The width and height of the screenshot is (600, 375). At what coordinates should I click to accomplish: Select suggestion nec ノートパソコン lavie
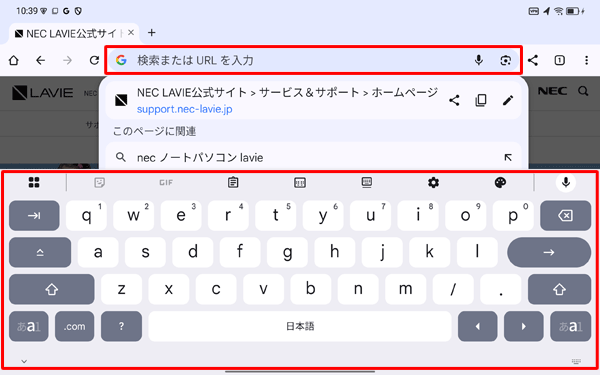314,157
